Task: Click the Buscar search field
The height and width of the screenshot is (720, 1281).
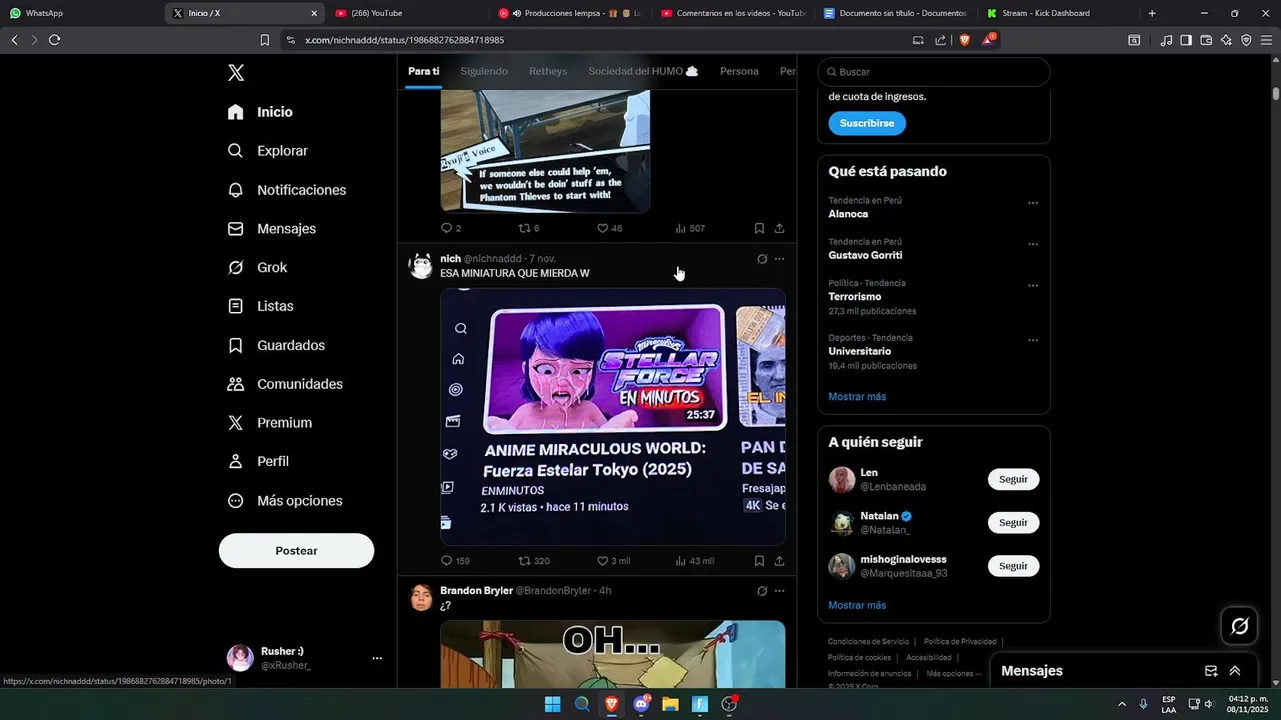Action: pyautogui.click(x=934, y=72)
